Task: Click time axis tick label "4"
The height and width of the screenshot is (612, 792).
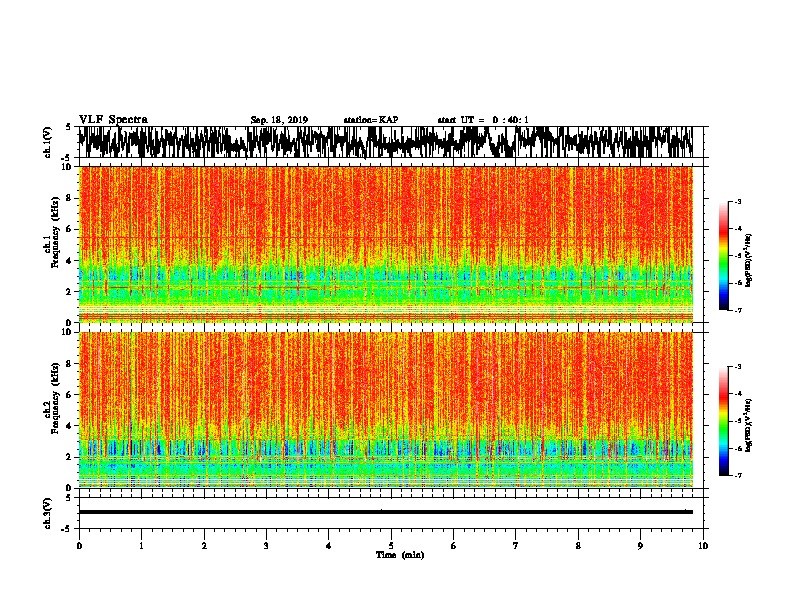Action: point(329,546)
